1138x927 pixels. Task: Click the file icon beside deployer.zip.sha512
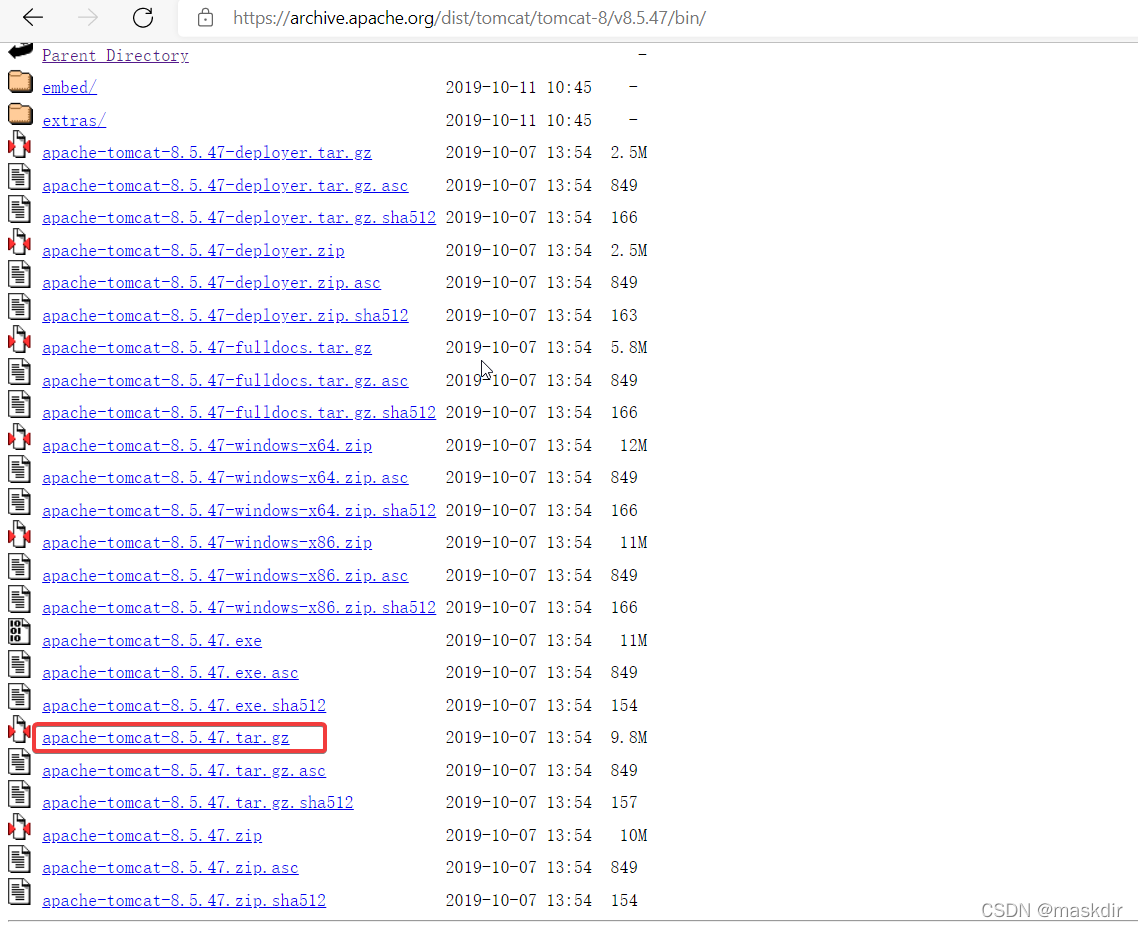(x=20, y=307)
